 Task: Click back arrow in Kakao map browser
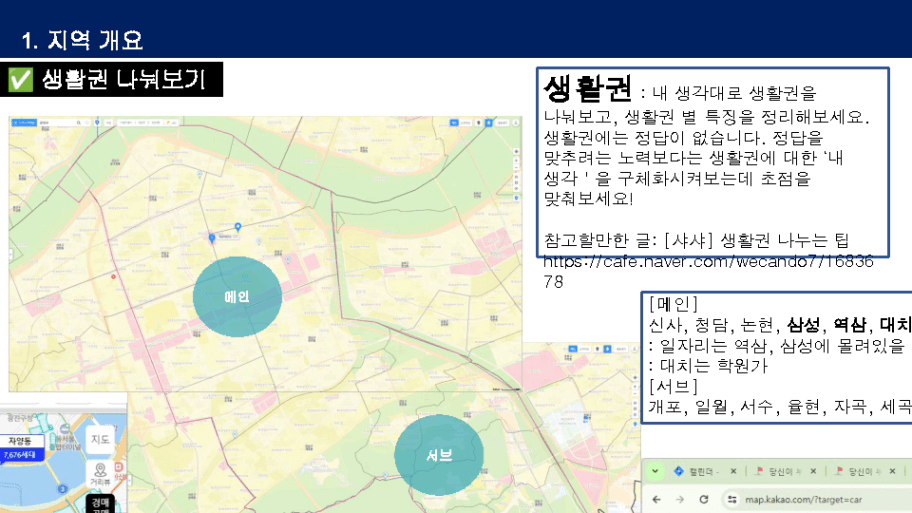click(657, 499)
